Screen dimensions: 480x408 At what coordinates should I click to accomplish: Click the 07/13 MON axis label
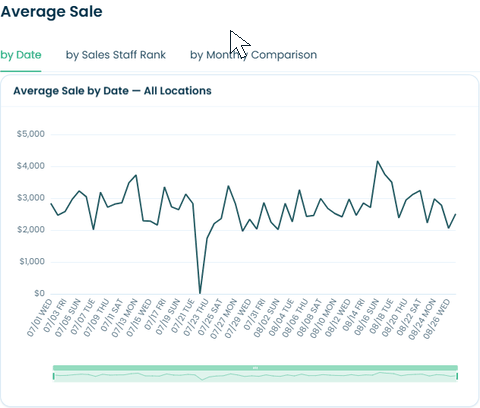tap(124, 318)
